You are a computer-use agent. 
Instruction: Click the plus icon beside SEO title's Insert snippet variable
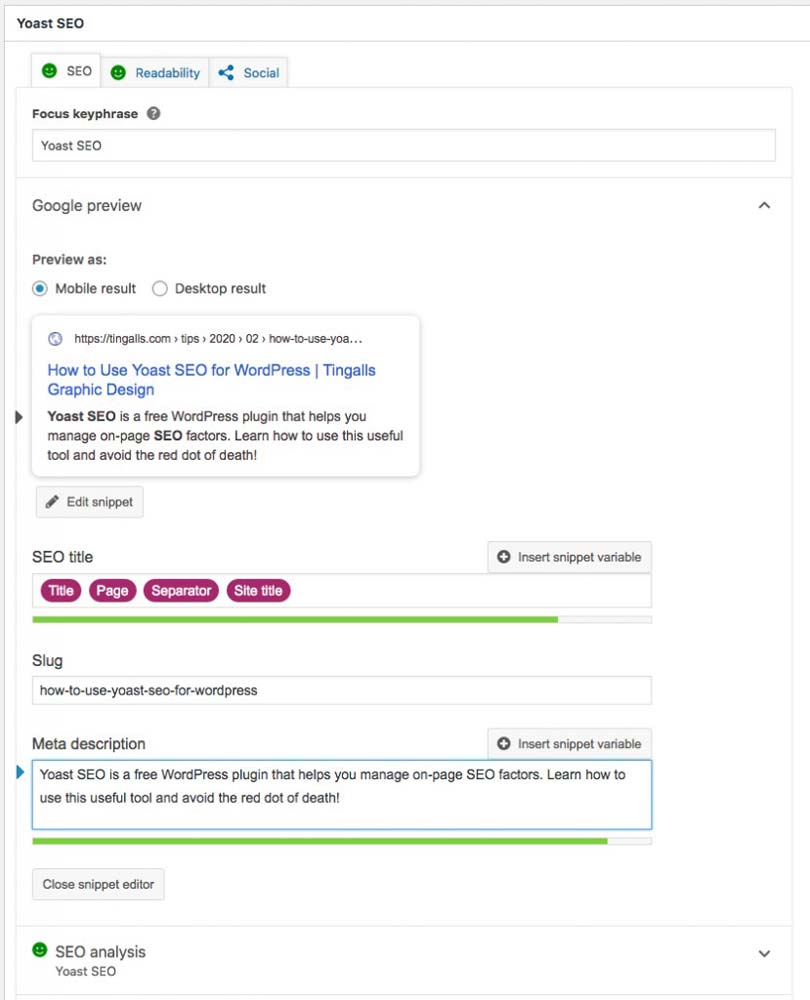tap(501, 557)
